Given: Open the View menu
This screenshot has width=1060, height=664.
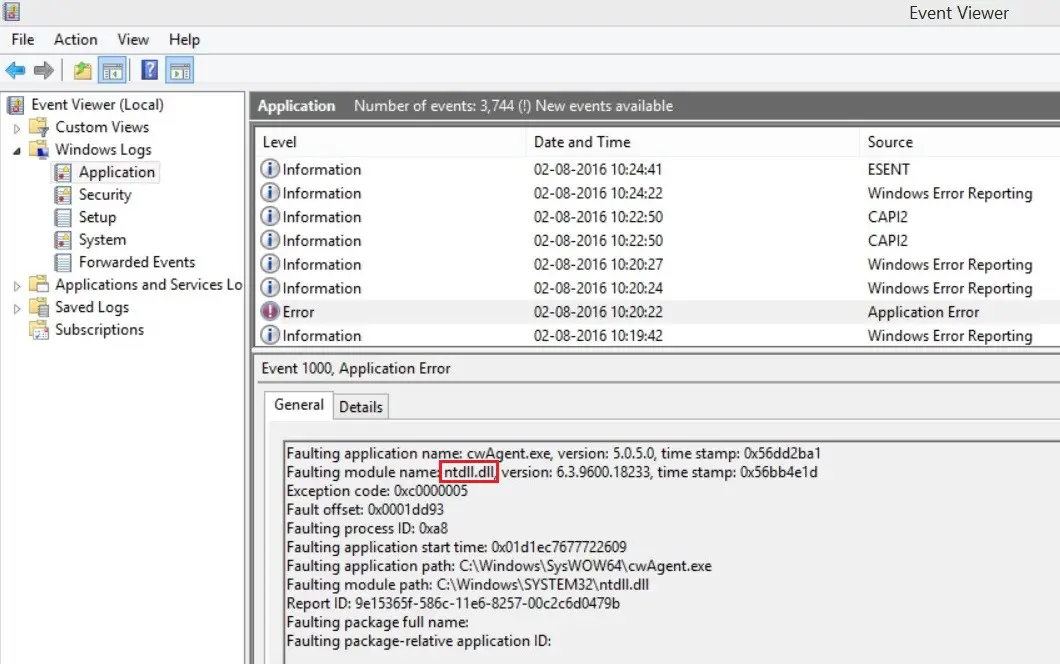Looking at the screenshot, I should [133, 39].
